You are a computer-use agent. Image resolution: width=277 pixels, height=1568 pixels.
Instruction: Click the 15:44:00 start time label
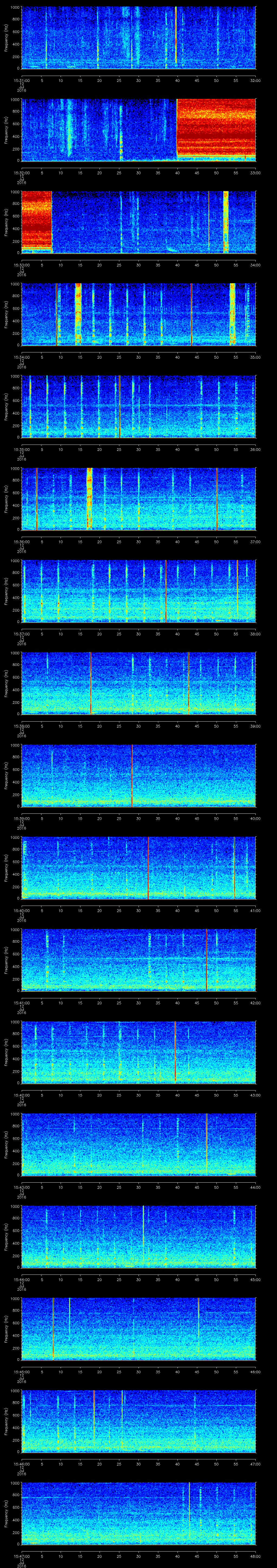[22, 1279]
